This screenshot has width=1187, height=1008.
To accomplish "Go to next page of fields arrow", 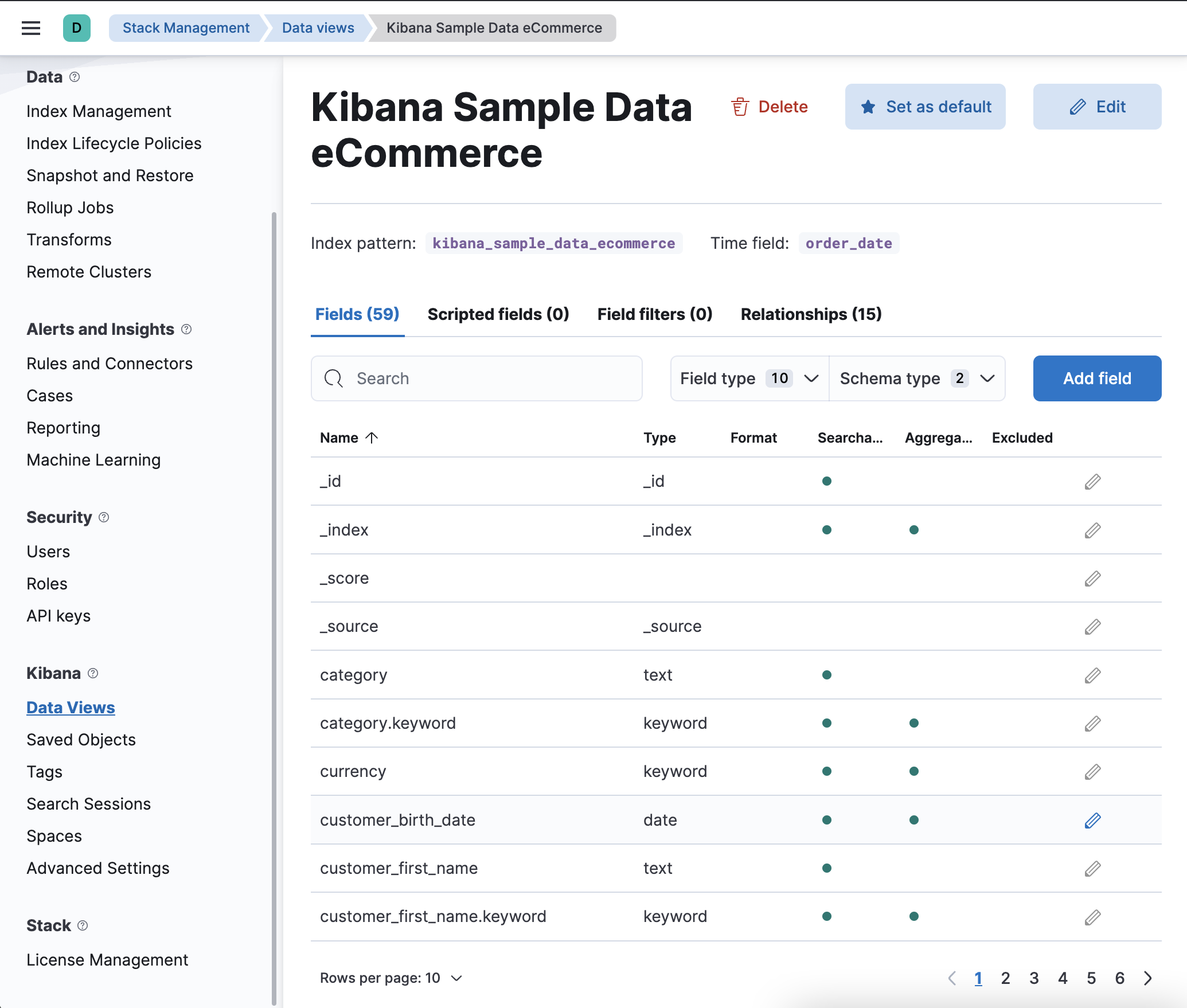I will pos(1147,978).
